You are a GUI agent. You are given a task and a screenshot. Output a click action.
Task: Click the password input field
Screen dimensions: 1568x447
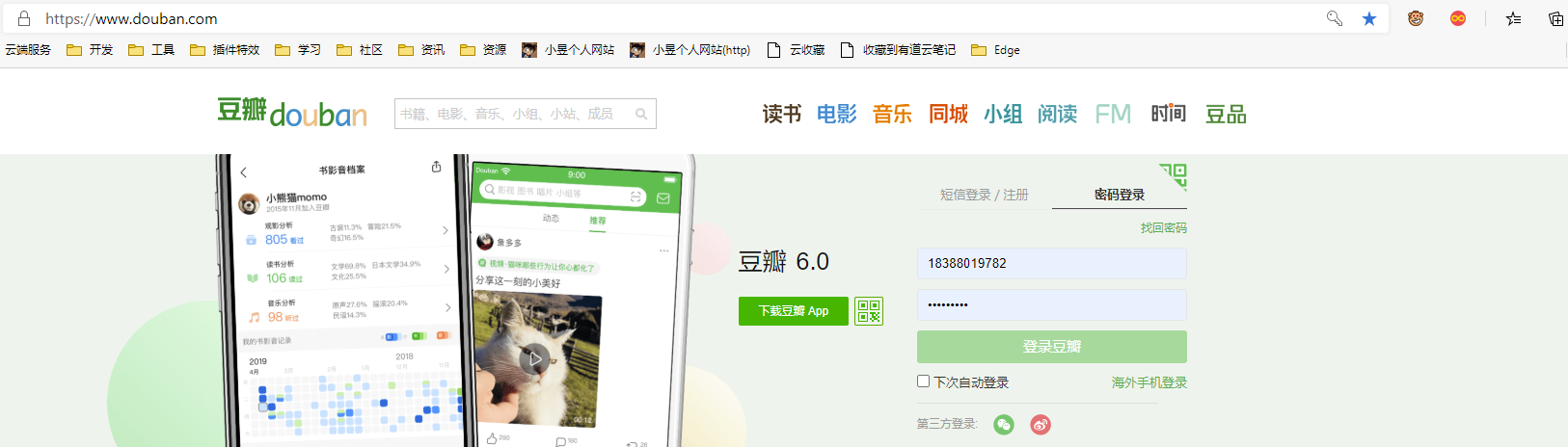click(x=1052, y=304)
